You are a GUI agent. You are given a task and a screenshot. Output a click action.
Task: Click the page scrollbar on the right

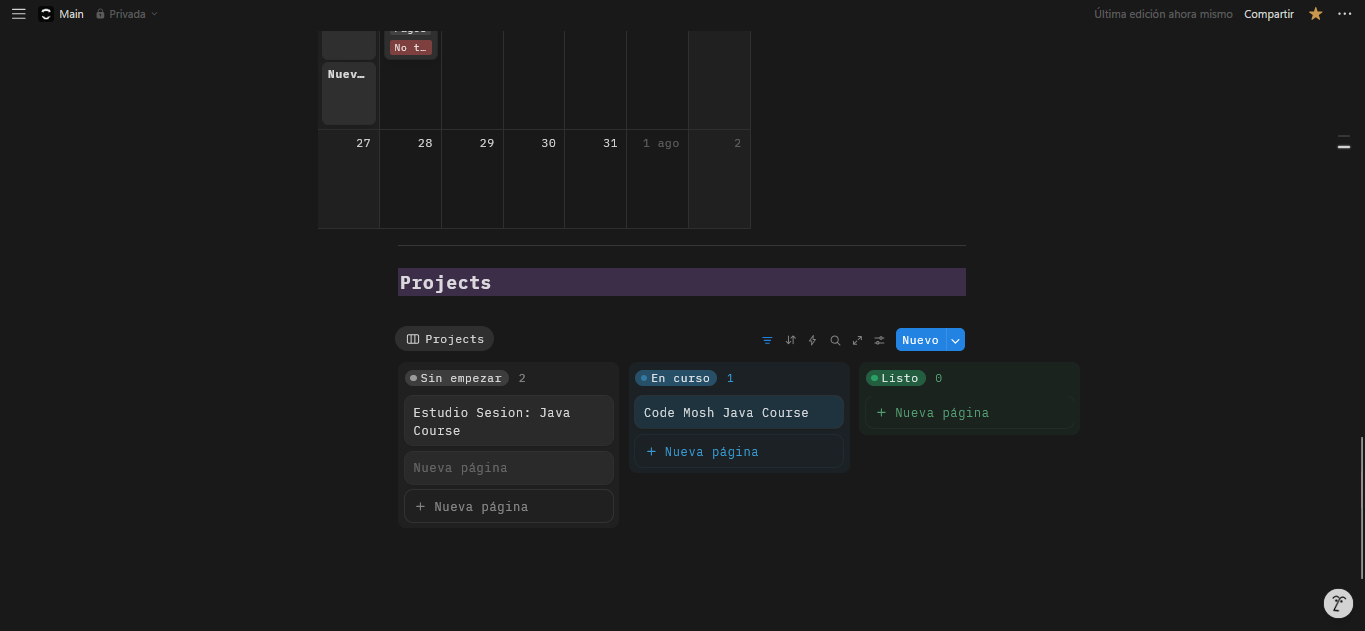click(x=1361, y=507)
